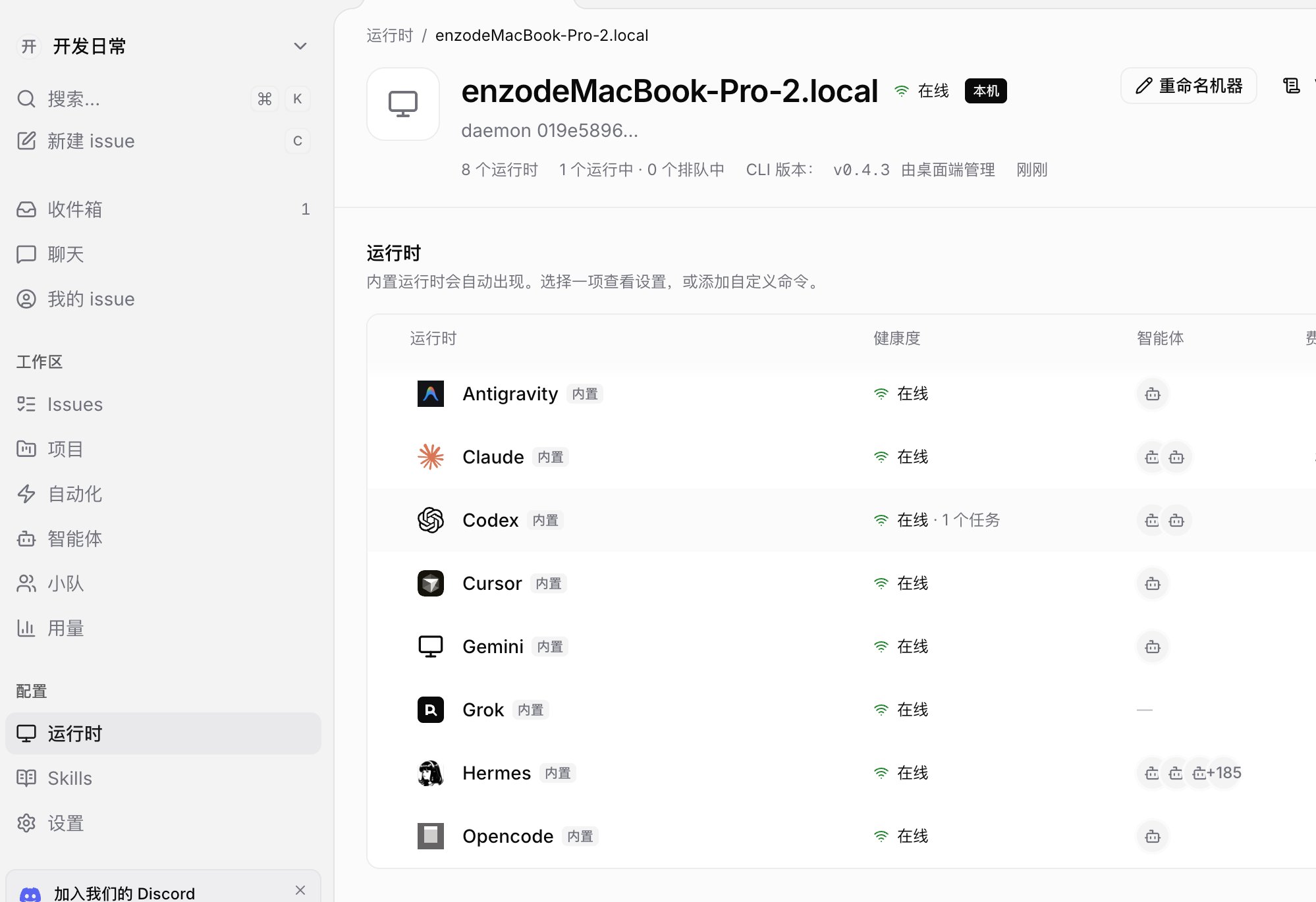Click the Cursor logo icon
This screenshot has height=902, width=1316.
click(x=431, y=583)
